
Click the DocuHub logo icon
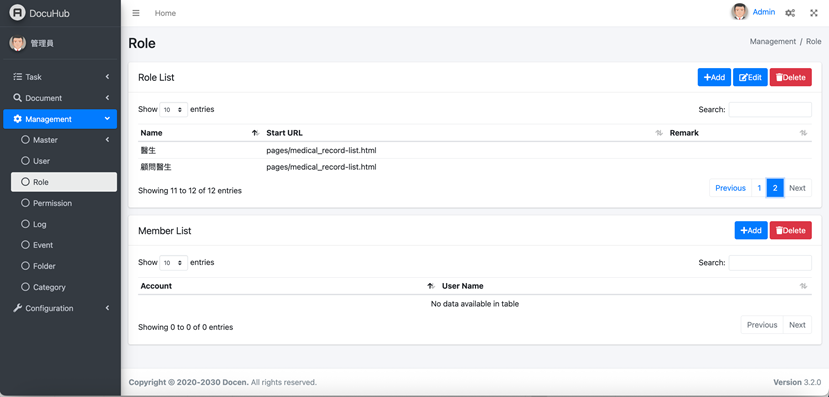17,13
